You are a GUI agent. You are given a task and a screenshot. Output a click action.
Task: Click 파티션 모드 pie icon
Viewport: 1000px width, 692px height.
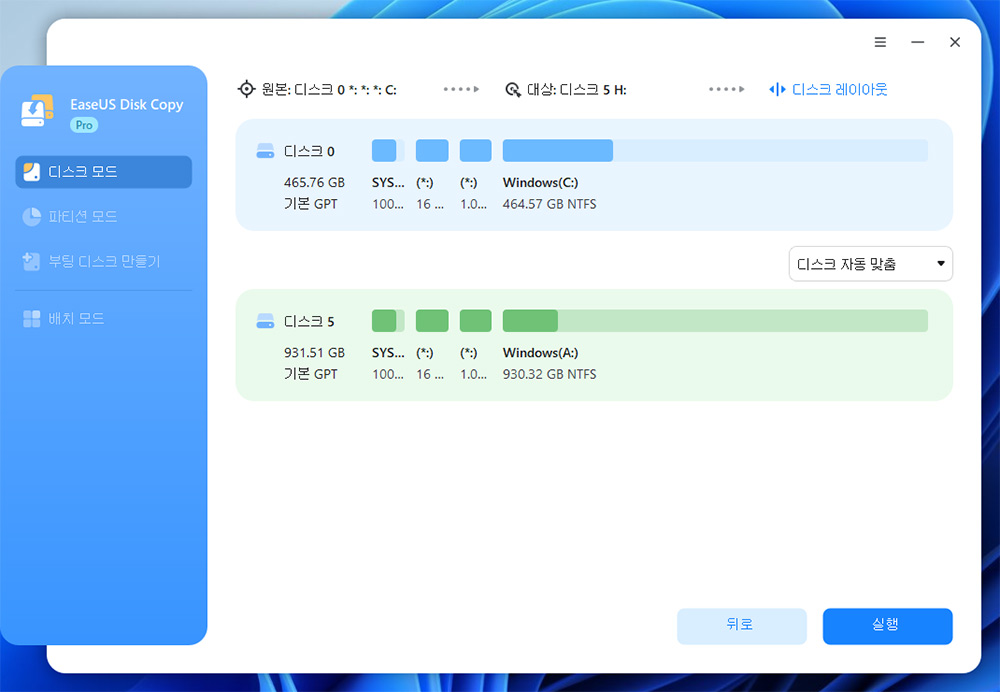[x=32, y=217]
